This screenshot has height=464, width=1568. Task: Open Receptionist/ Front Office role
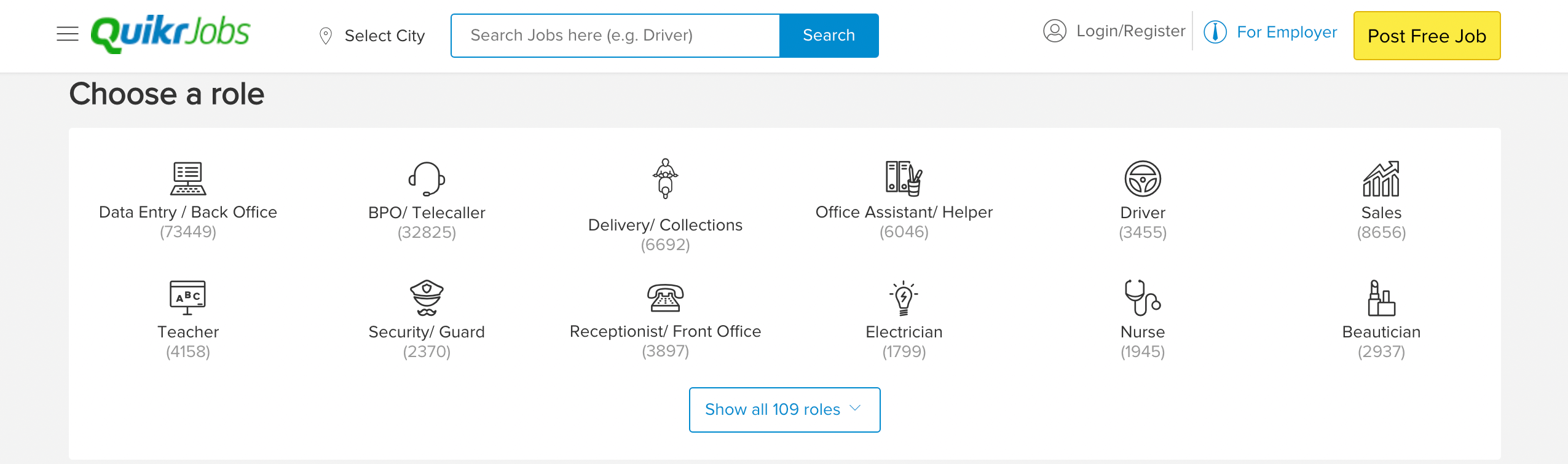(665, 331)
